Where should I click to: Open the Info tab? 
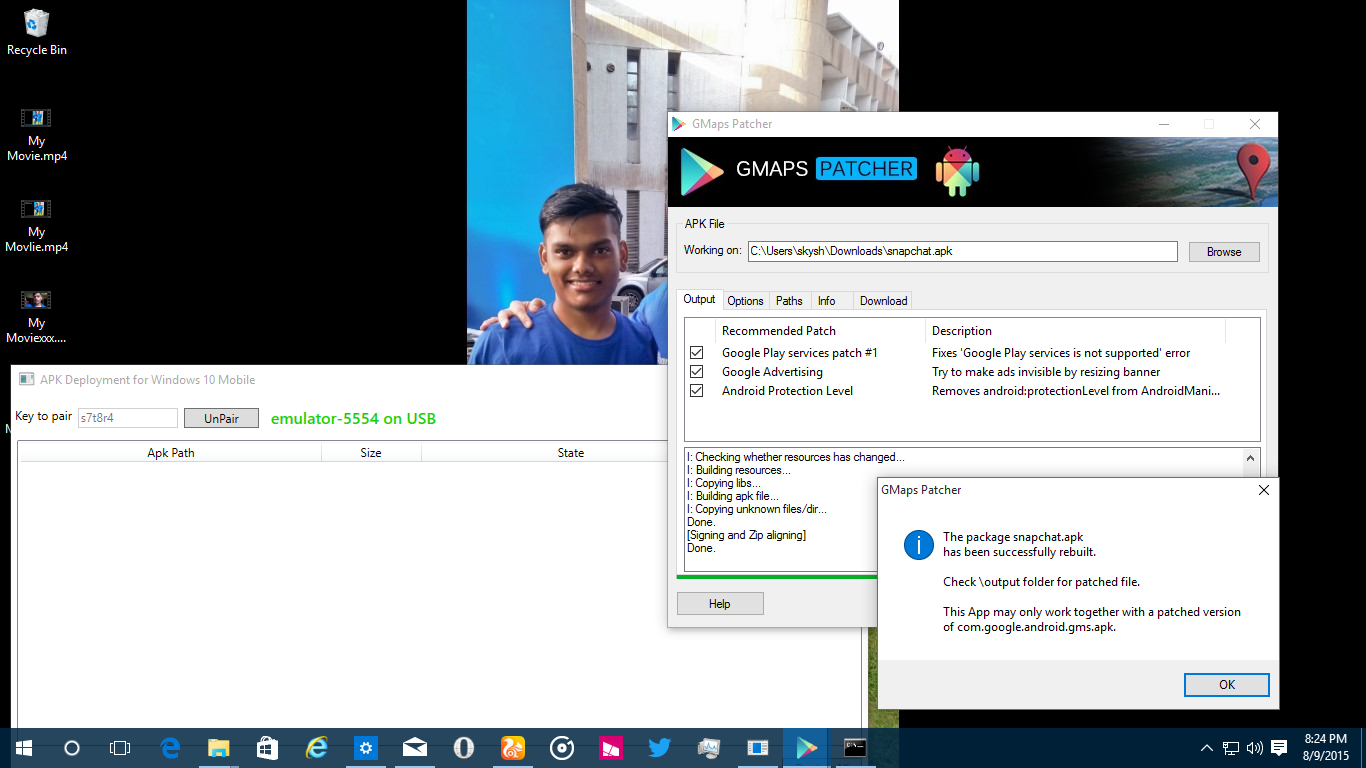826,301
